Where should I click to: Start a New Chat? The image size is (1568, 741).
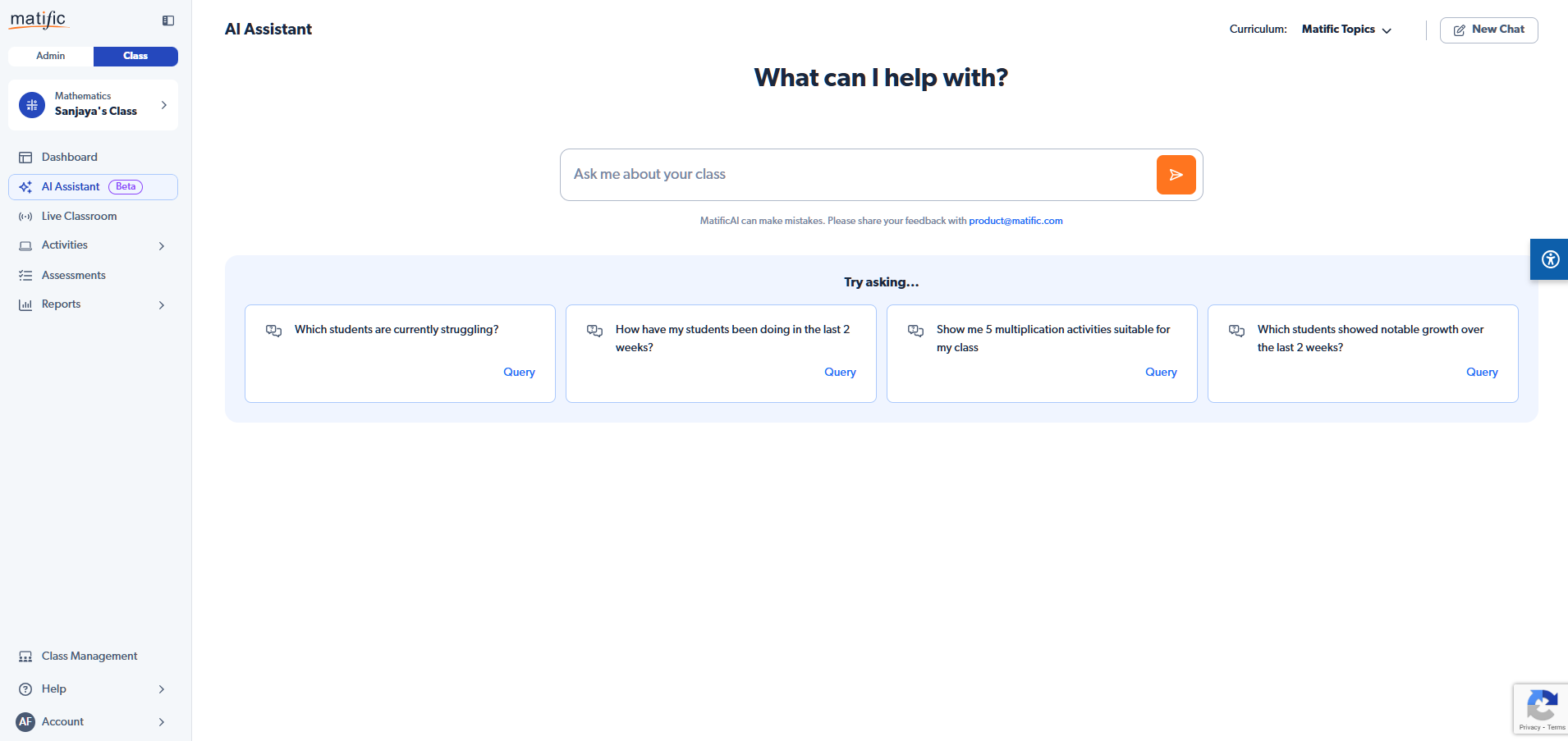point(1488,30)
